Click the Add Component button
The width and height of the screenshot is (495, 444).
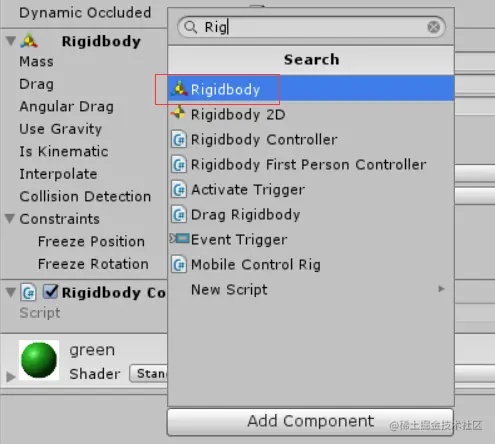(x=310, y=421)
